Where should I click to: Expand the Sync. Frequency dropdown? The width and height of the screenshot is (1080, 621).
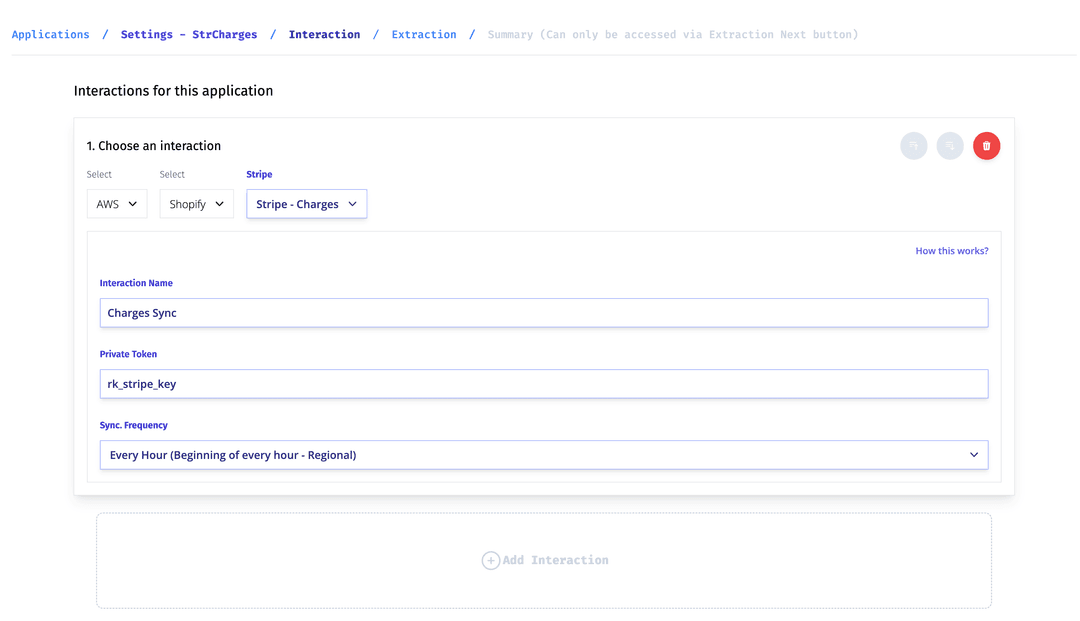tap(544, 455)
